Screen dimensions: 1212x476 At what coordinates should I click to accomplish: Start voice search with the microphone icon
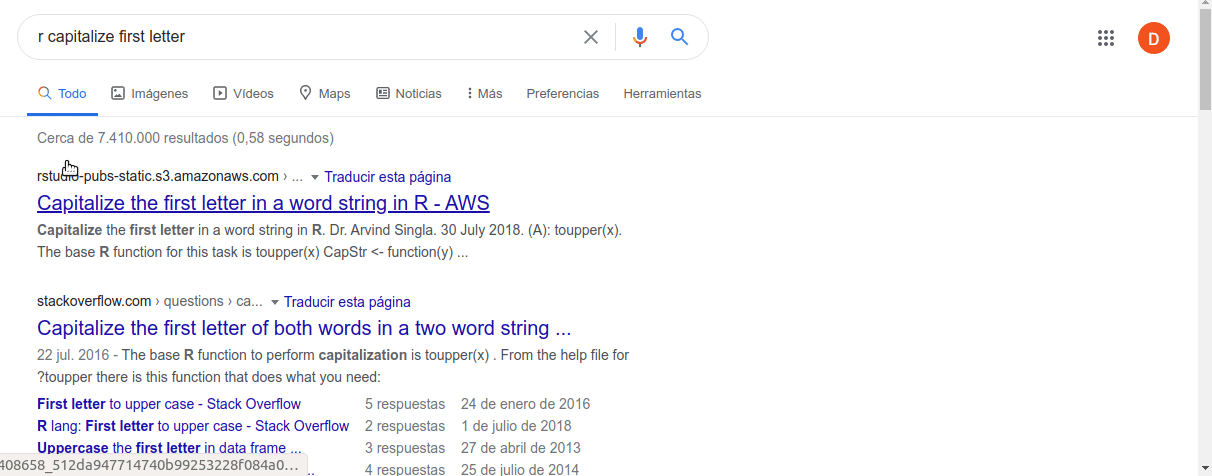[x=640, y=37]
